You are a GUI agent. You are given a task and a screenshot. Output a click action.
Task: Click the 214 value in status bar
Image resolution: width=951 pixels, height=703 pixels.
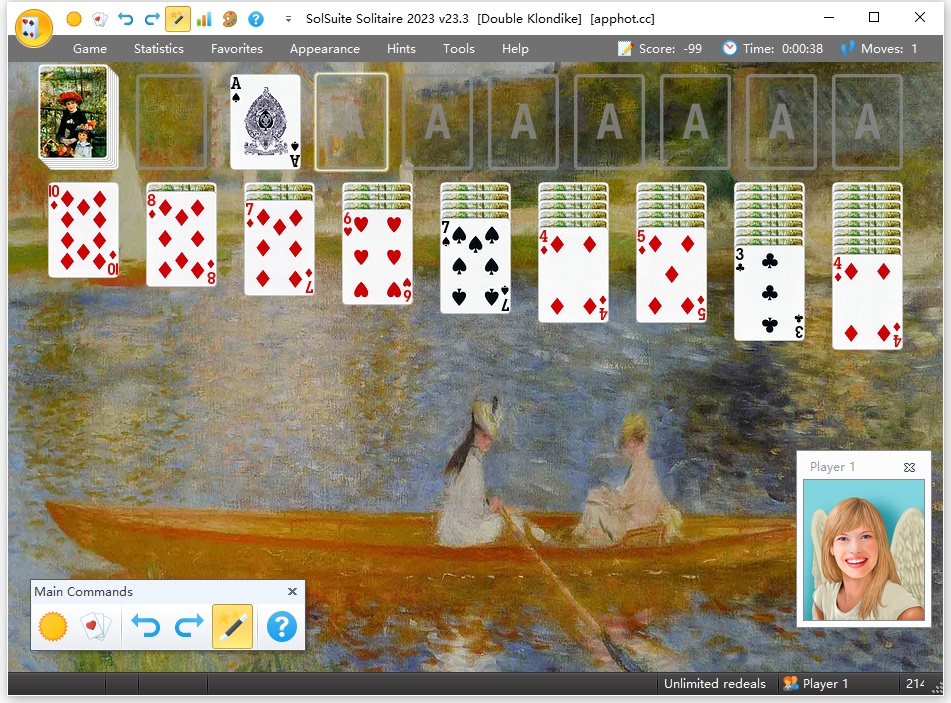(x=915, y=684)
